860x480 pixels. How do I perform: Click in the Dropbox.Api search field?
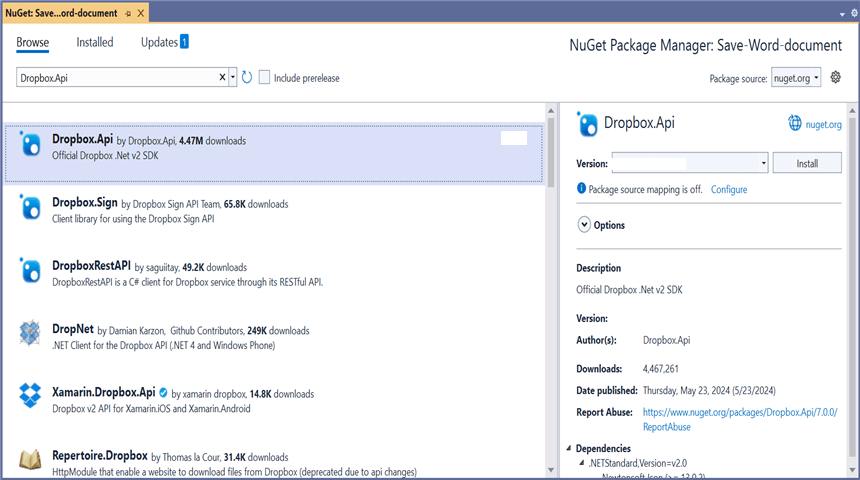tap(117, 77)
